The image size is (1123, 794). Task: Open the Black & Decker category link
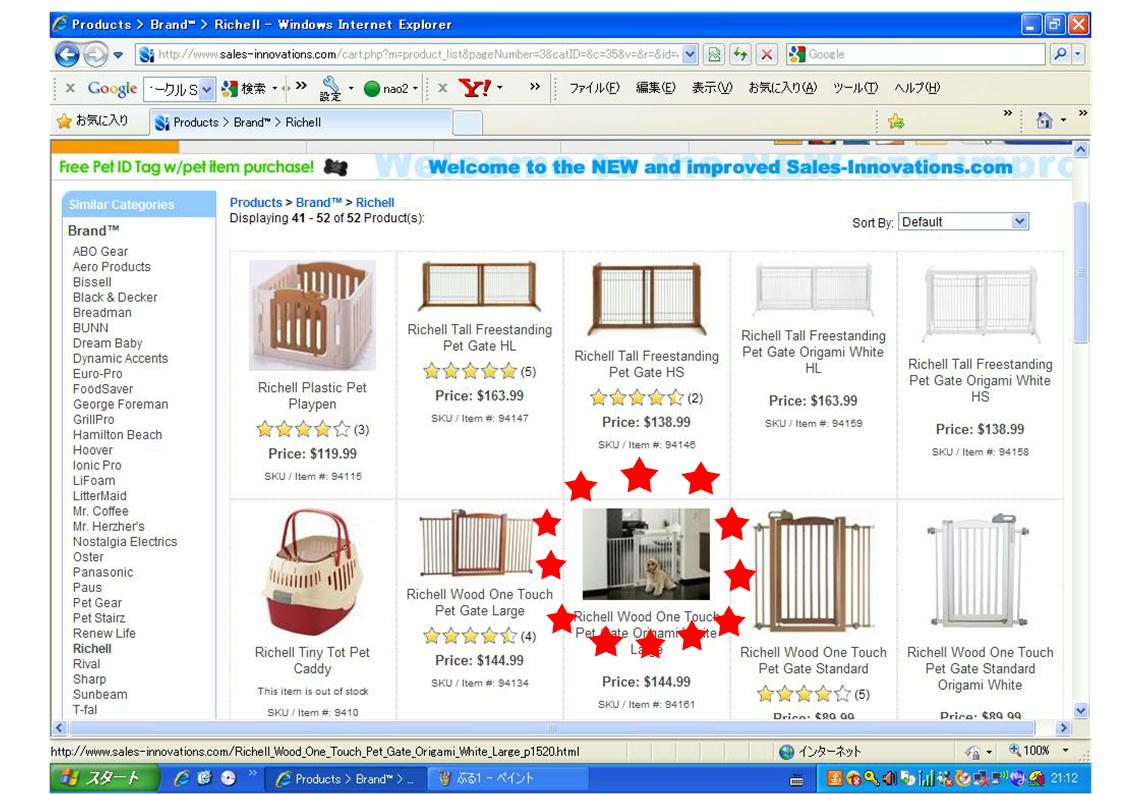tap(115, 297)
